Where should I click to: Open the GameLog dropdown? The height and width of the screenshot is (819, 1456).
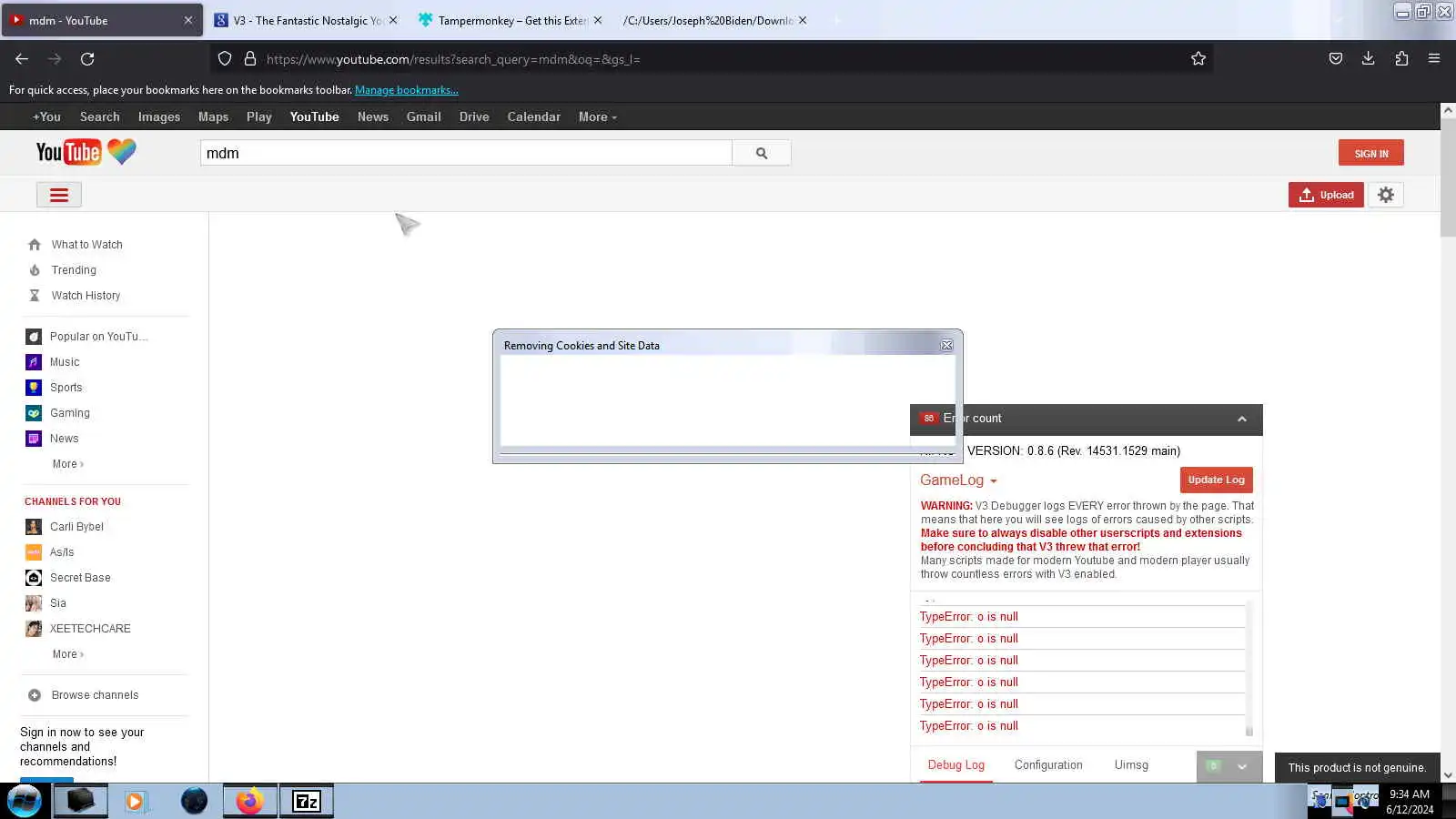click(958, 480)
